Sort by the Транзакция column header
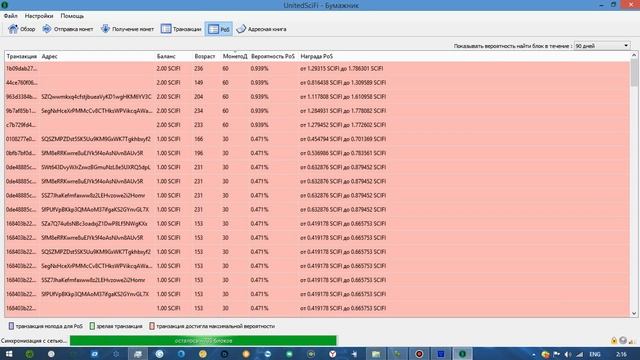This screenshot has height=360, width=640. (x=22, y=56)
